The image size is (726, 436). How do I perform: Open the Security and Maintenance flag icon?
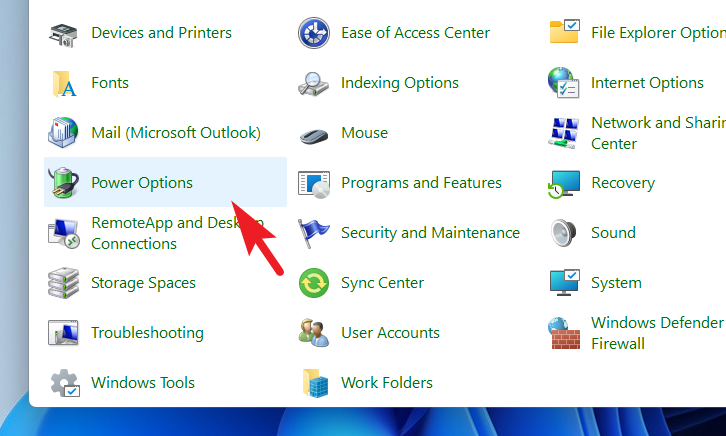click(313, 233)
